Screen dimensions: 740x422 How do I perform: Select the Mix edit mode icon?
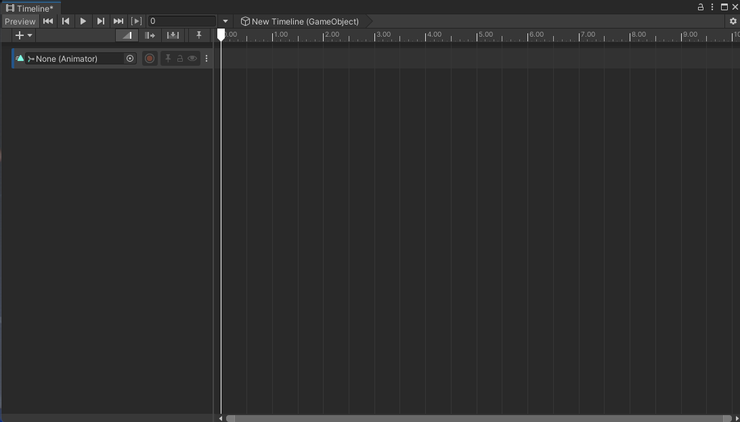click(x=126, y=35)
